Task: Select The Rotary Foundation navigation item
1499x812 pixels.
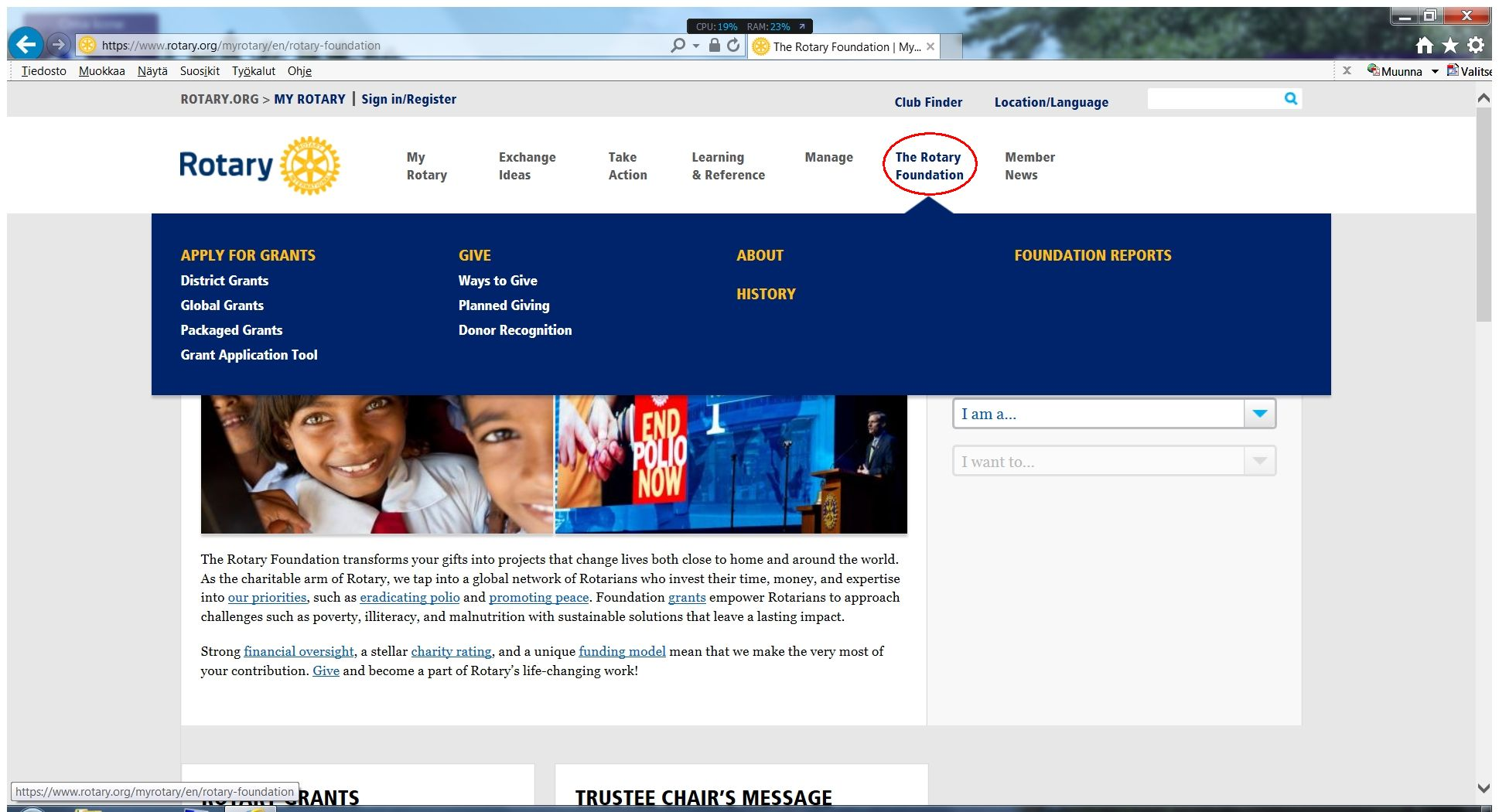Action: [929, 165]
